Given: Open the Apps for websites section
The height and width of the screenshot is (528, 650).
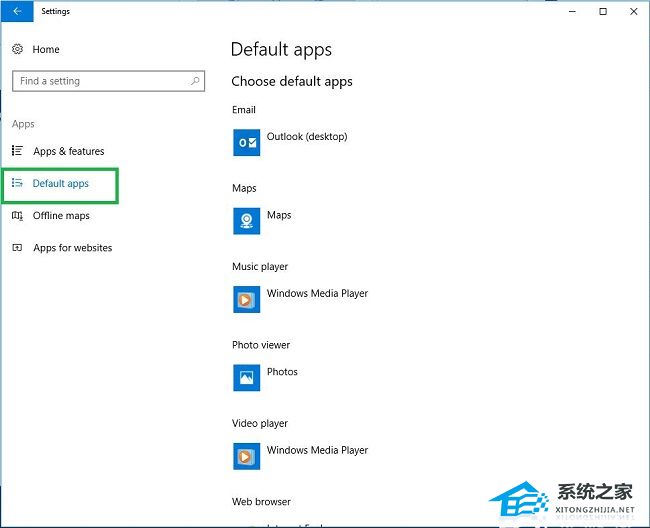Looking at the screenshot, I should click(72, 247).
